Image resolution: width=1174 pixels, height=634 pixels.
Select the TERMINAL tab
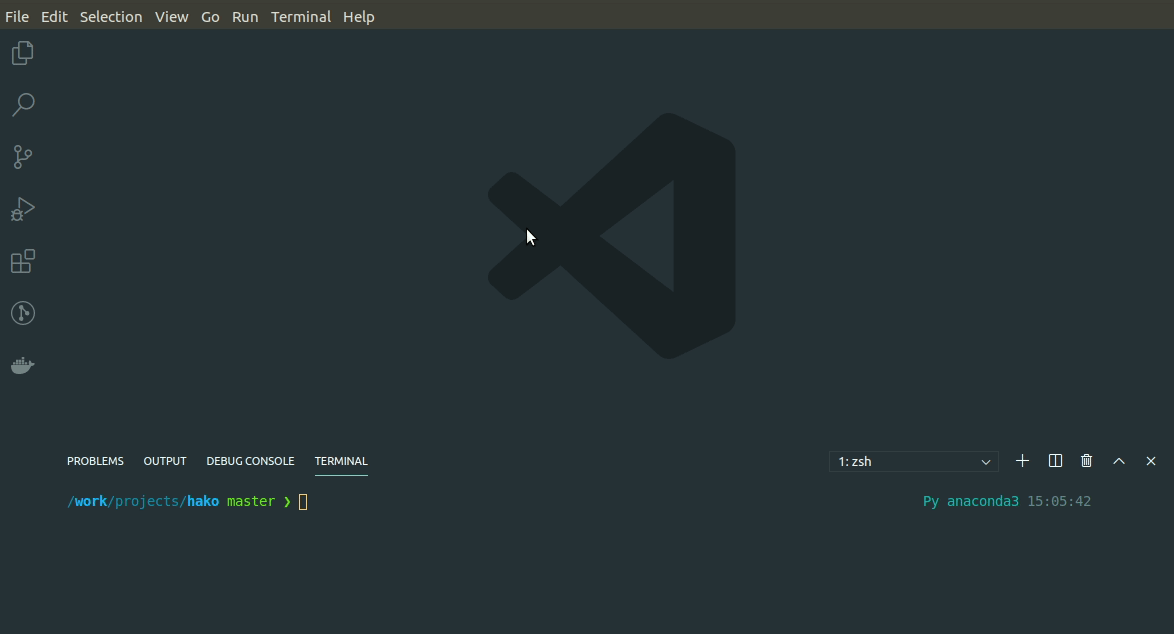coord(341,461)
